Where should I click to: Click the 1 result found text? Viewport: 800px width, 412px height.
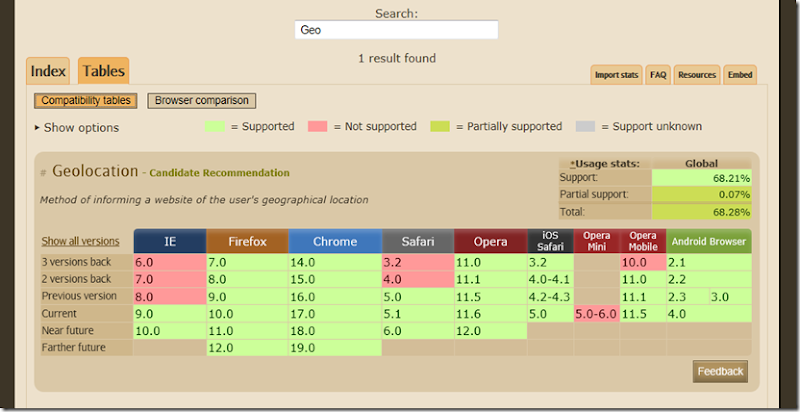[396, 58]
